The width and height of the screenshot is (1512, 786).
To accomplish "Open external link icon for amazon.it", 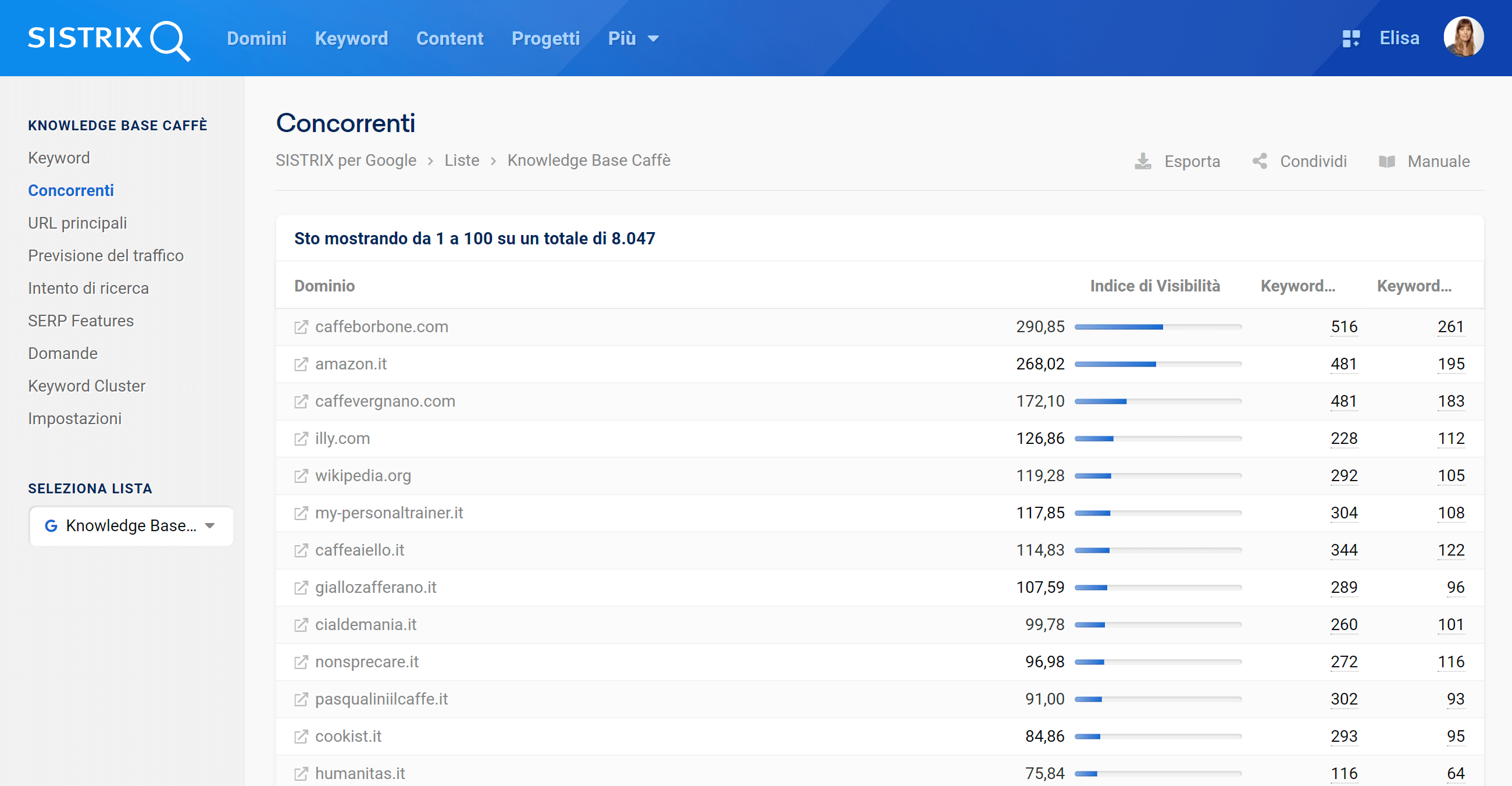I will [301, 365].
